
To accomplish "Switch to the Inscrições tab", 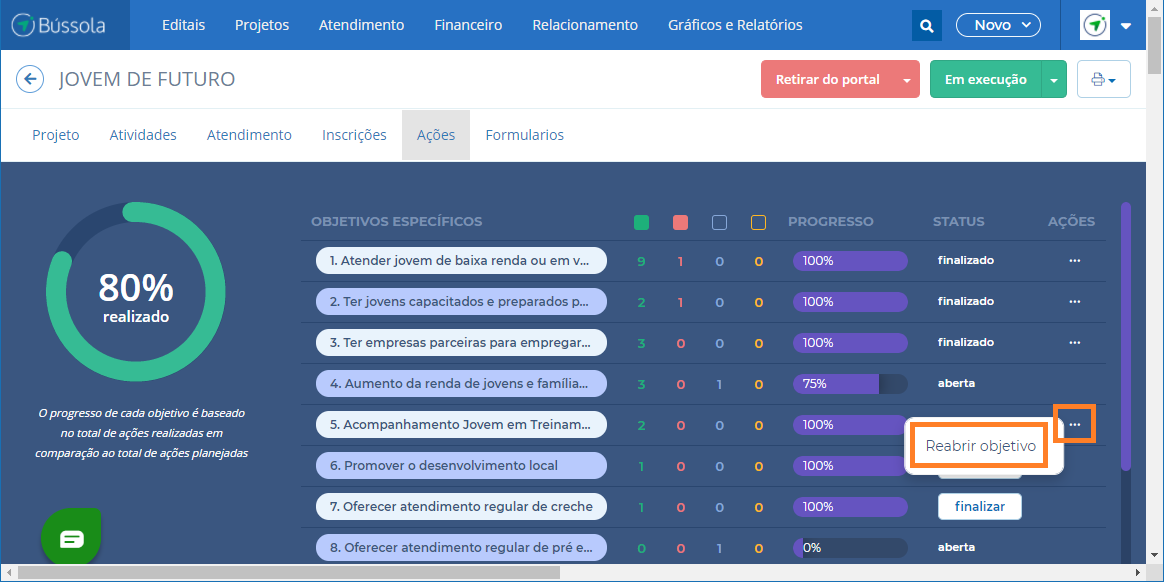I will (354, 135).
